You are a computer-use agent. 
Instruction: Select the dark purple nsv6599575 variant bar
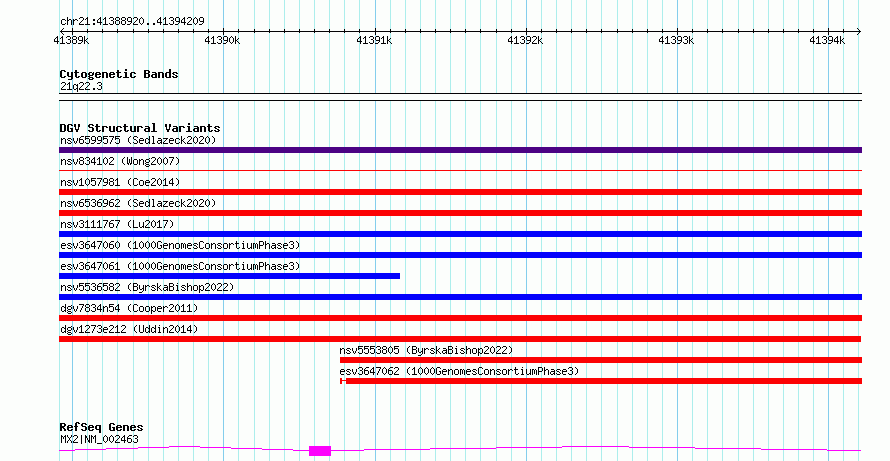coord(460,150)
